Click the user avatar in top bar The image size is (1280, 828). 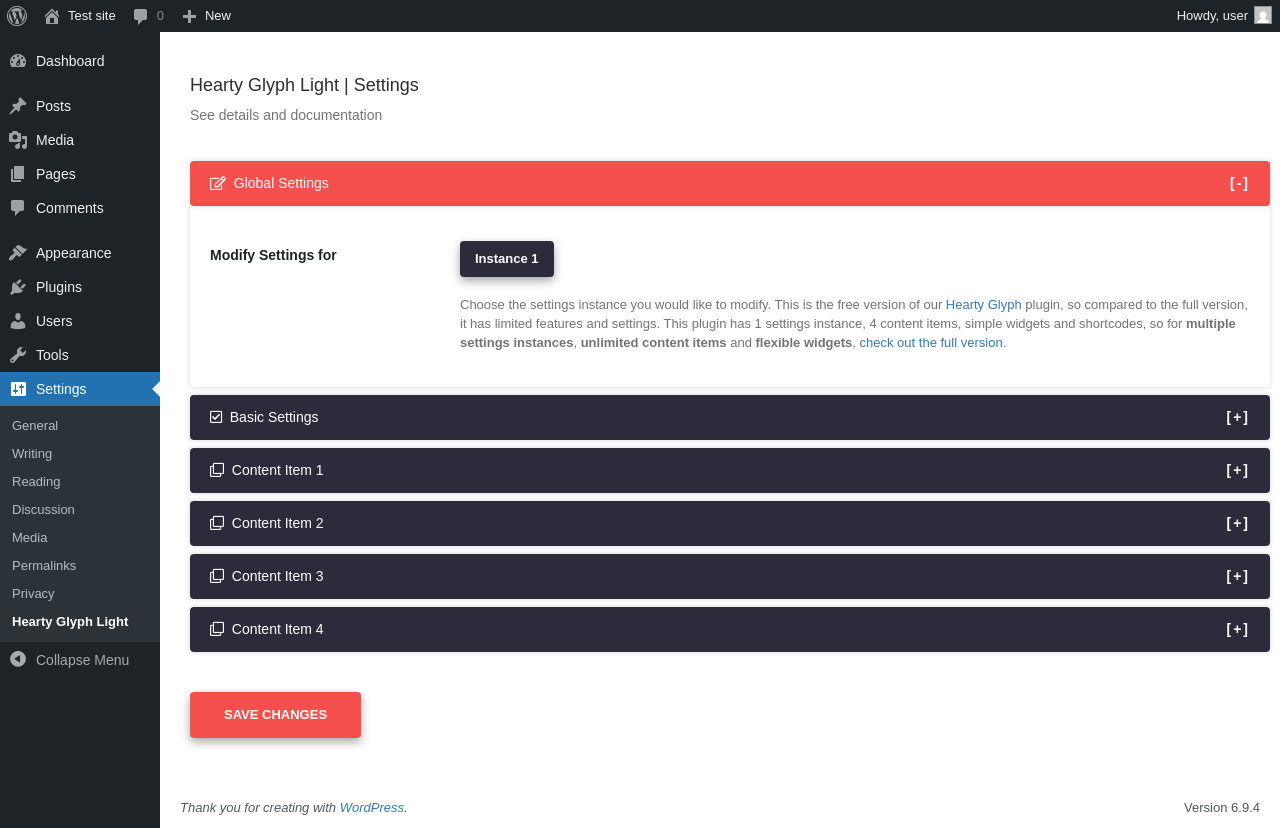click(x=1263, y=15)
